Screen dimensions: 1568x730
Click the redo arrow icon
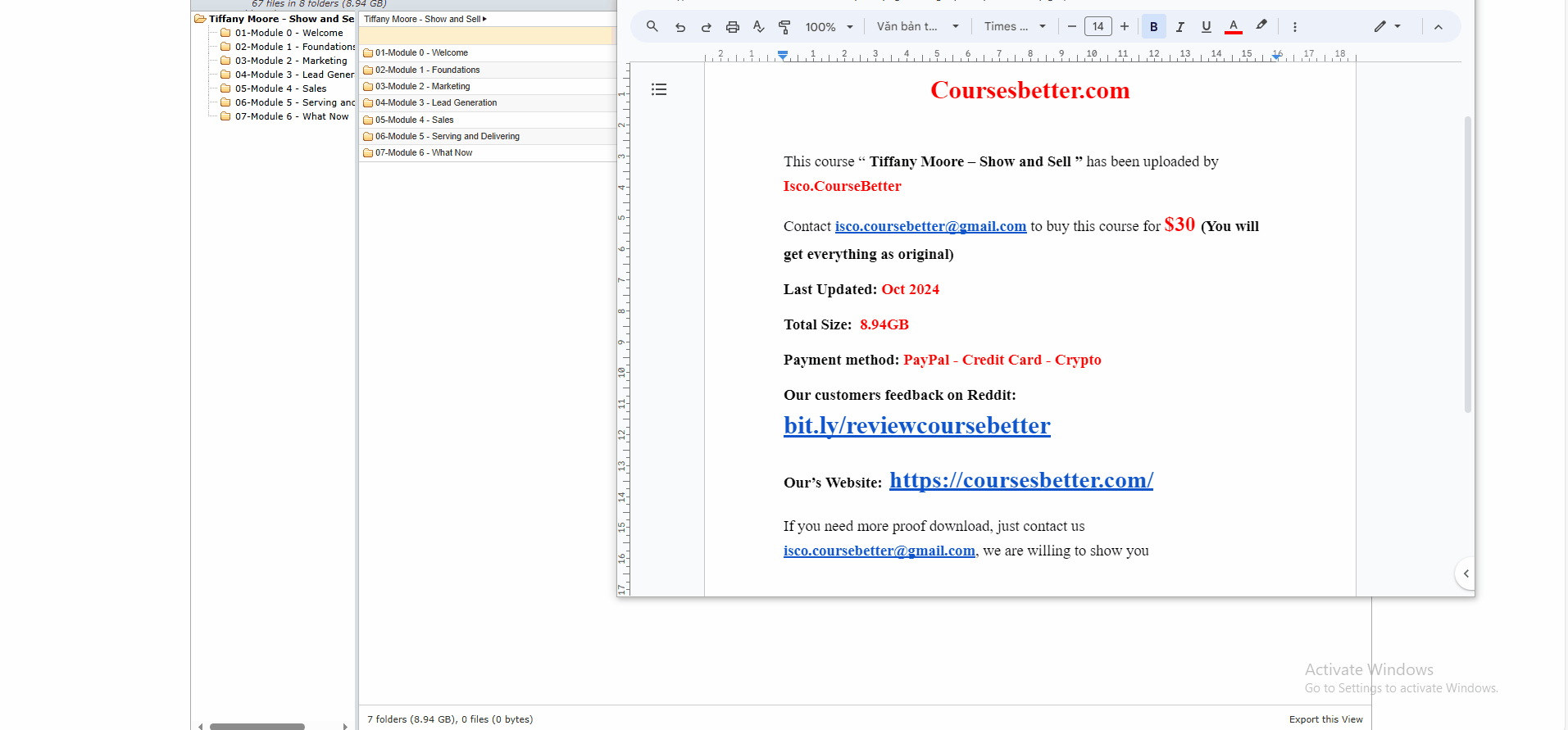(706, 27)
